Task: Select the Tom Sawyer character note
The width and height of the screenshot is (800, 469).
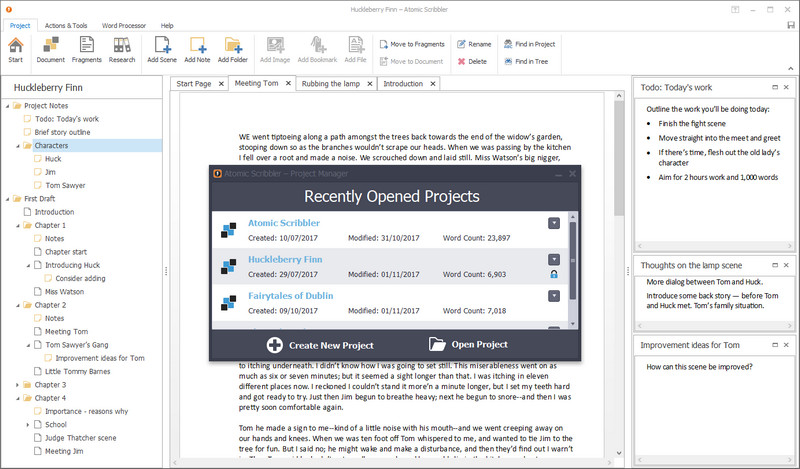Action: [x=65, y=185]
